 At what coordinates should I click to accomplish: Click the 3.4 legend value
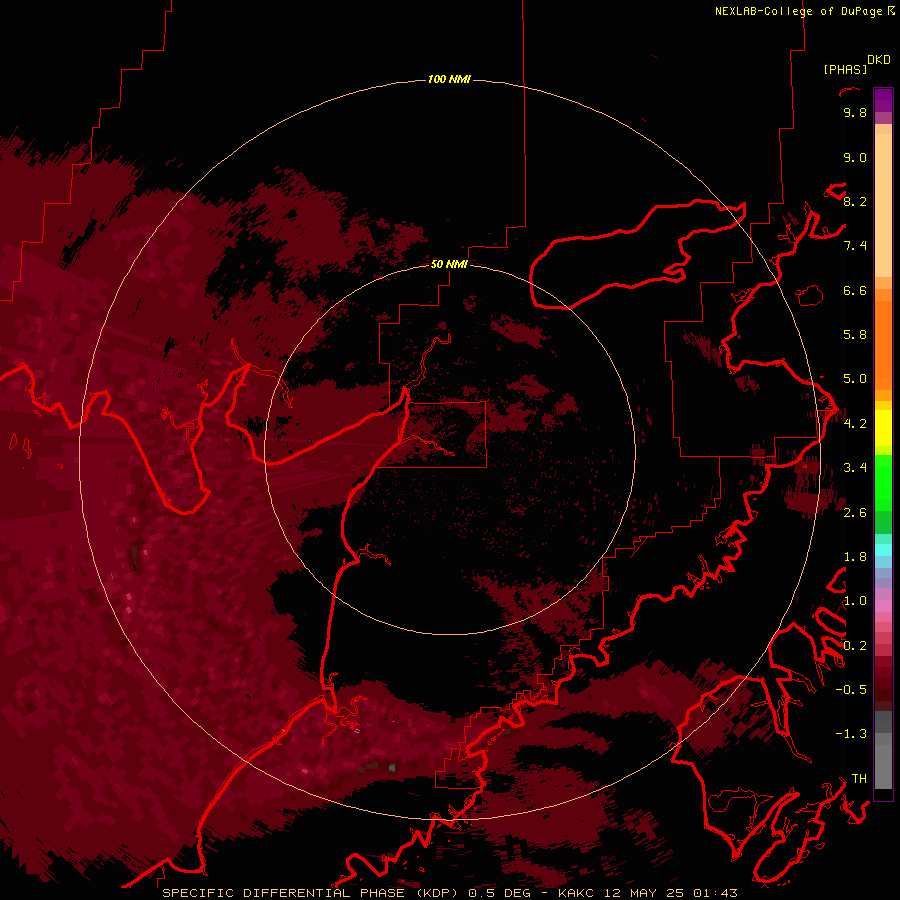(855, 468)
